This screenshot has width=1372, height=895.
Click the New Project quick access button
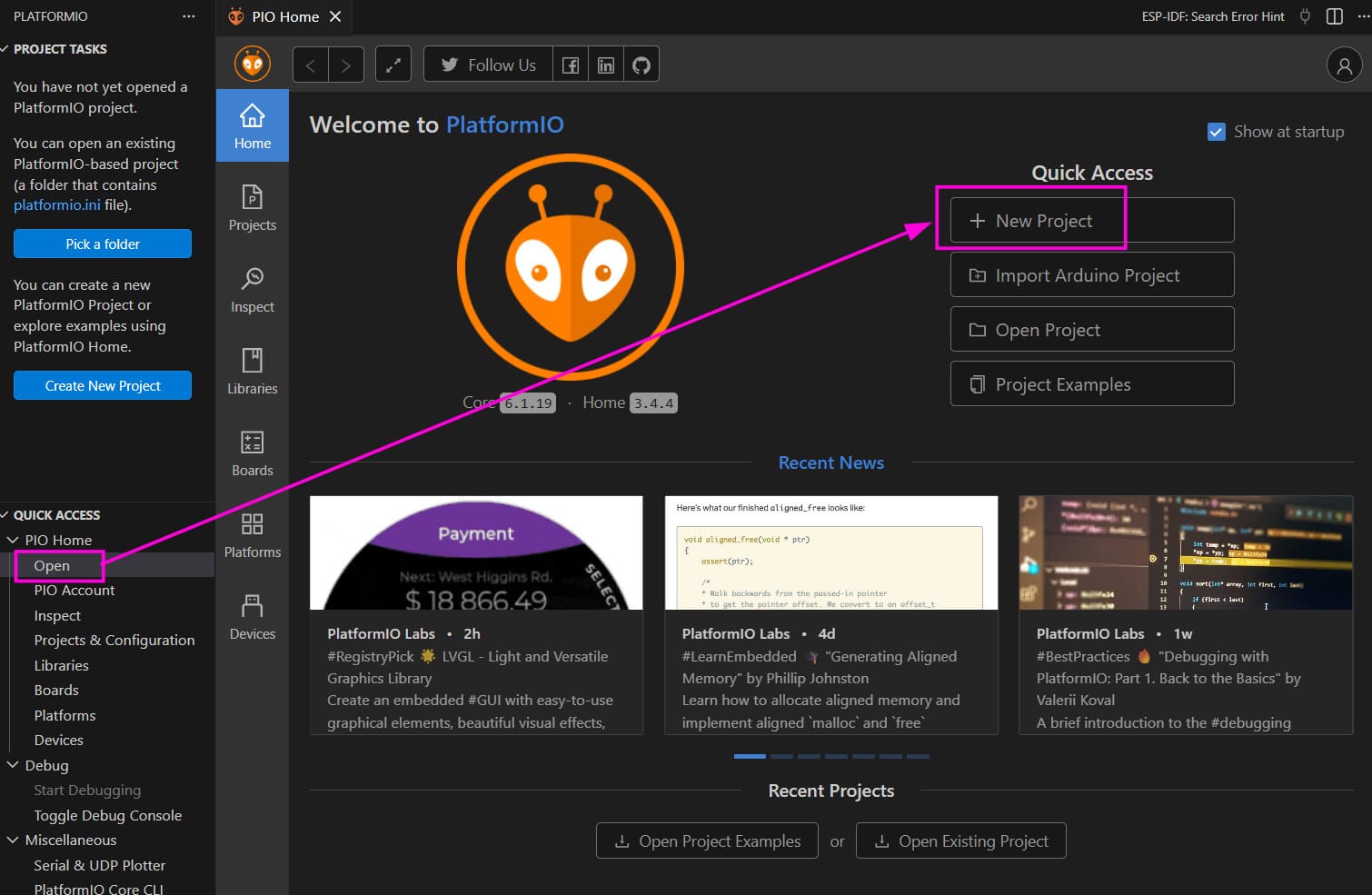(1092, 220)
